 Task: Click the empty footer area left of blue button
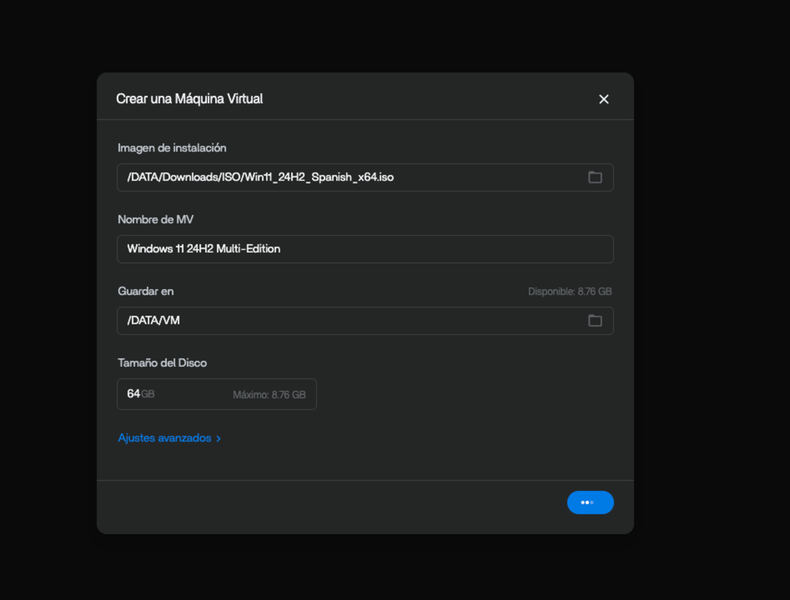click(x=330, y=502)
